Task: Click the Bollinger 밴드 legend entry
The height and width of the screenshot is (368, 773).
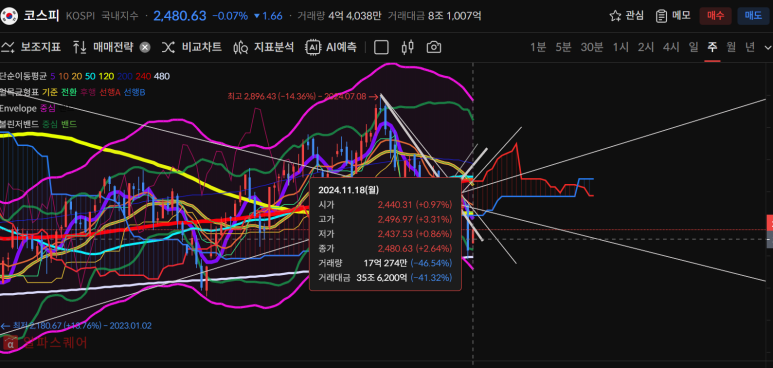Action: click(x=69, y=124)
